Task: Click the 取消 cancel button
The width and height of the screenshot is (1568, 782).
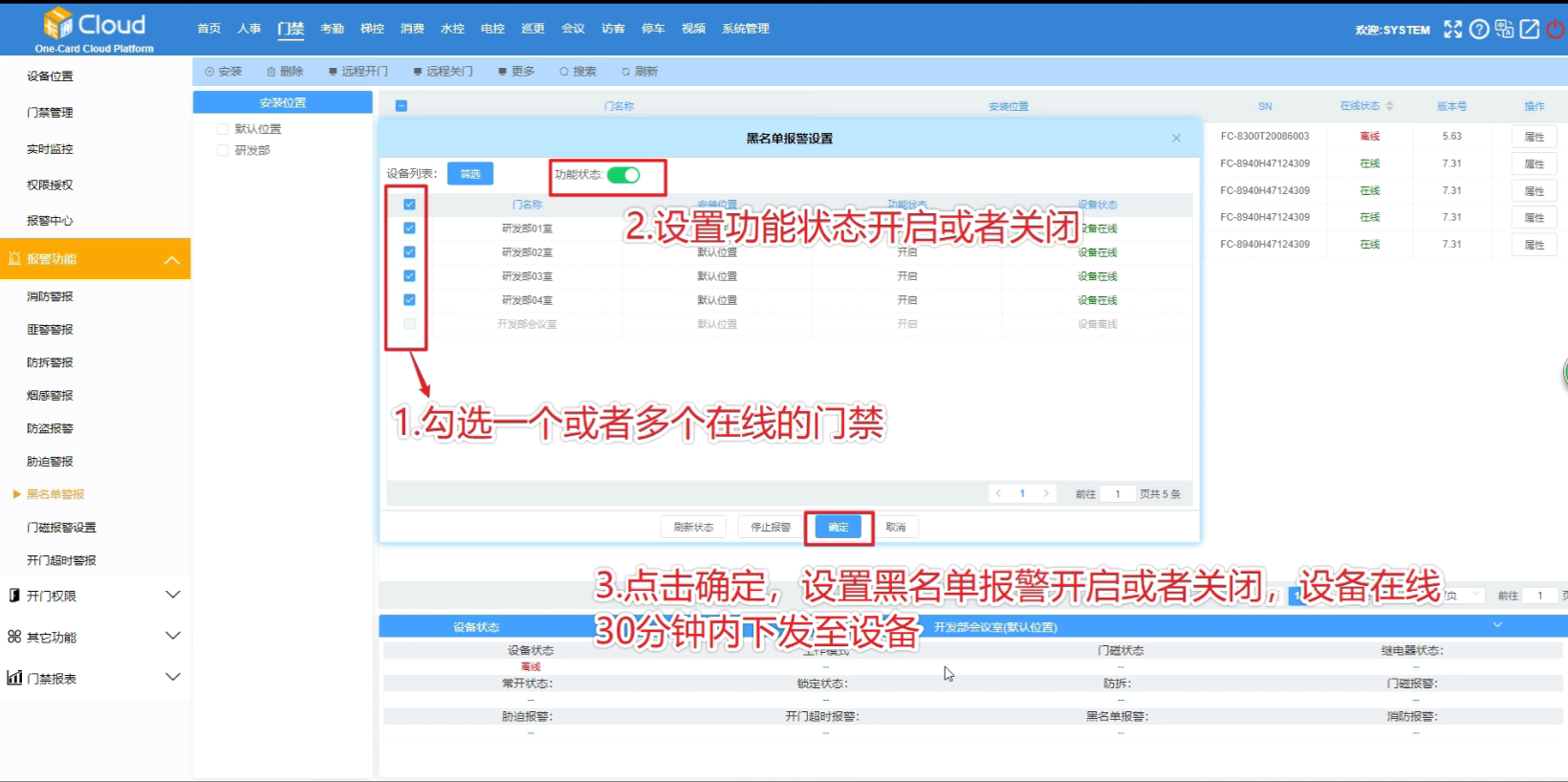Action: click(896, 527)
